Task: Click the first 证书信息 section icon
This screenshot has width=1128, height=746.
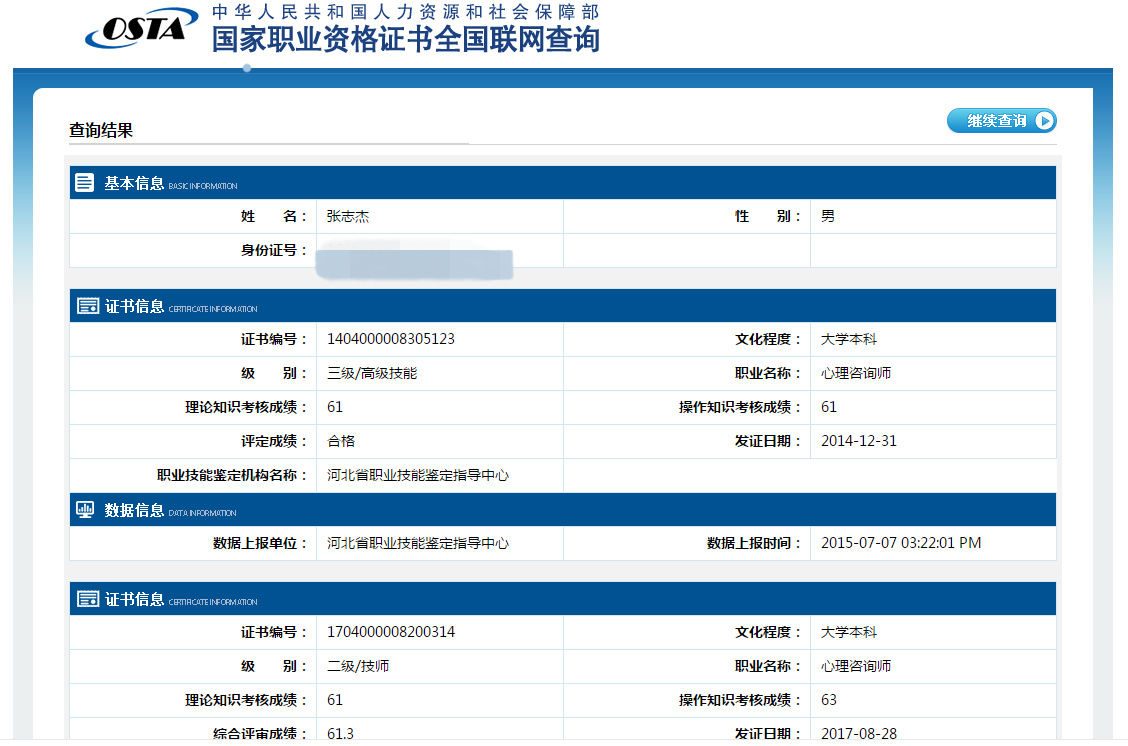Action: tap(87, 306)
